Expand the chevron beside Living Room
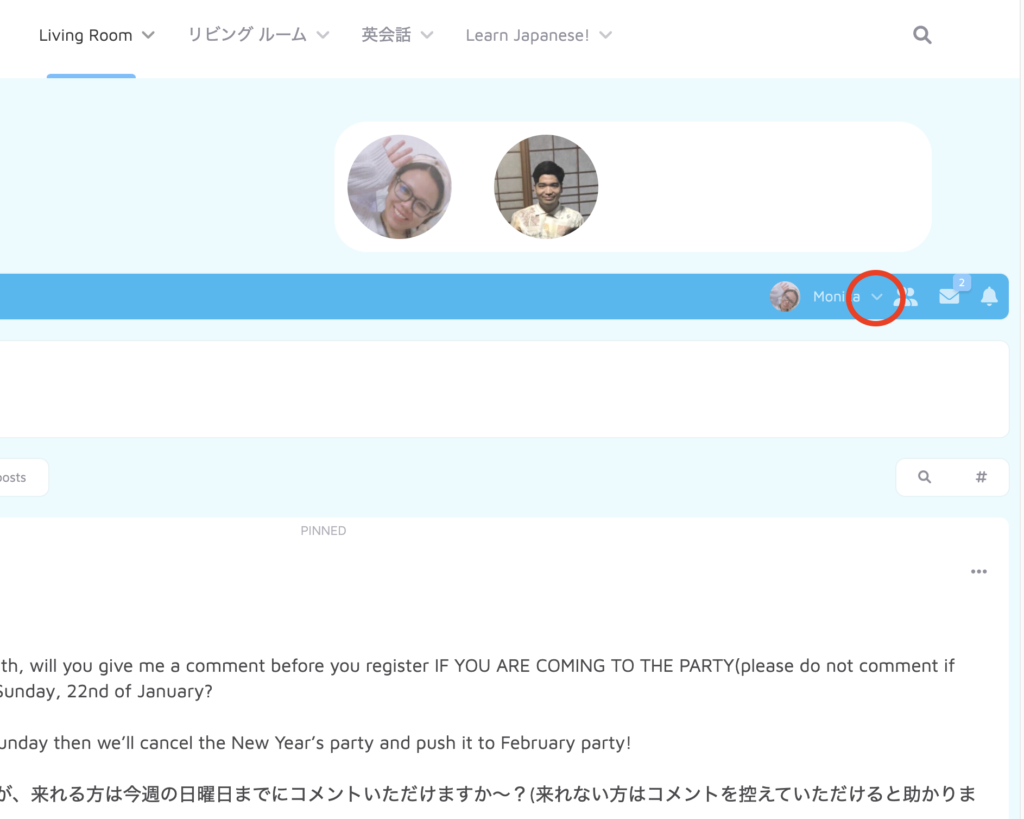 149,35
